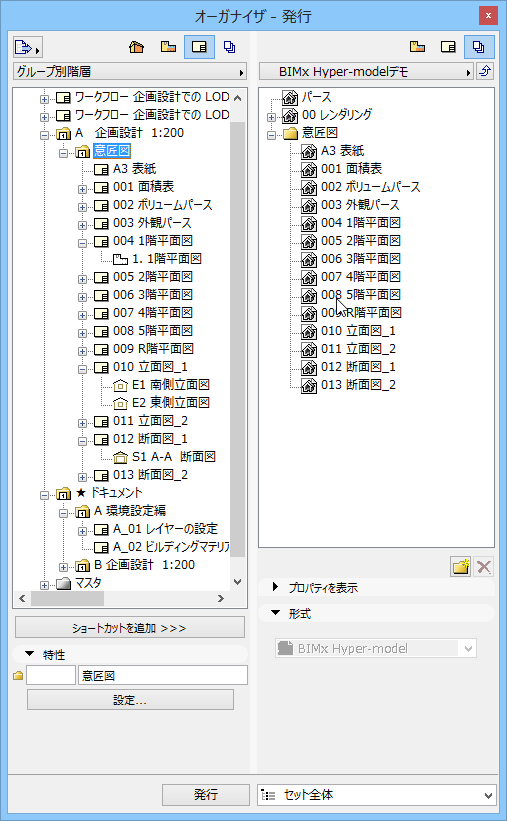Click the new folder icon under right tree
The image size is (507, 821).
point(460,567)
